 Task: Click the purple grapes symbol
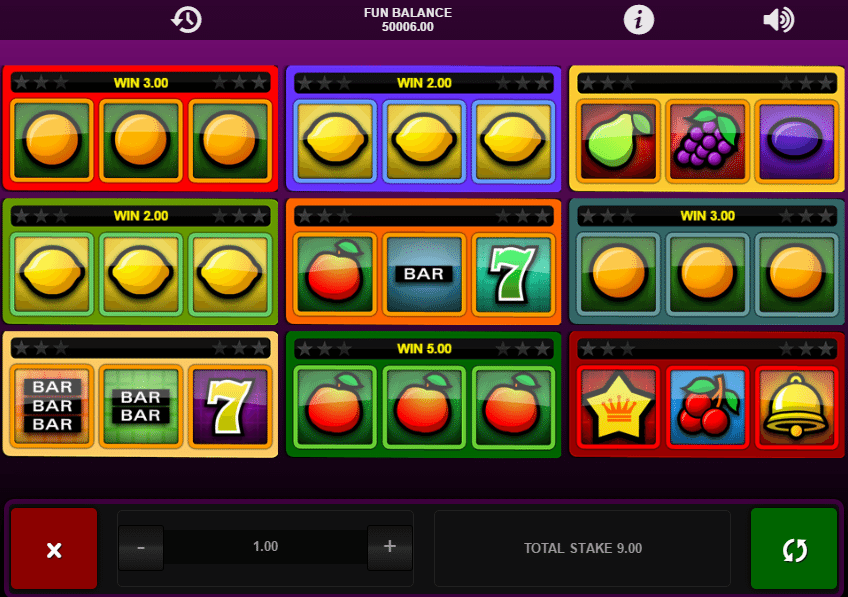click(x=707, y=141)
